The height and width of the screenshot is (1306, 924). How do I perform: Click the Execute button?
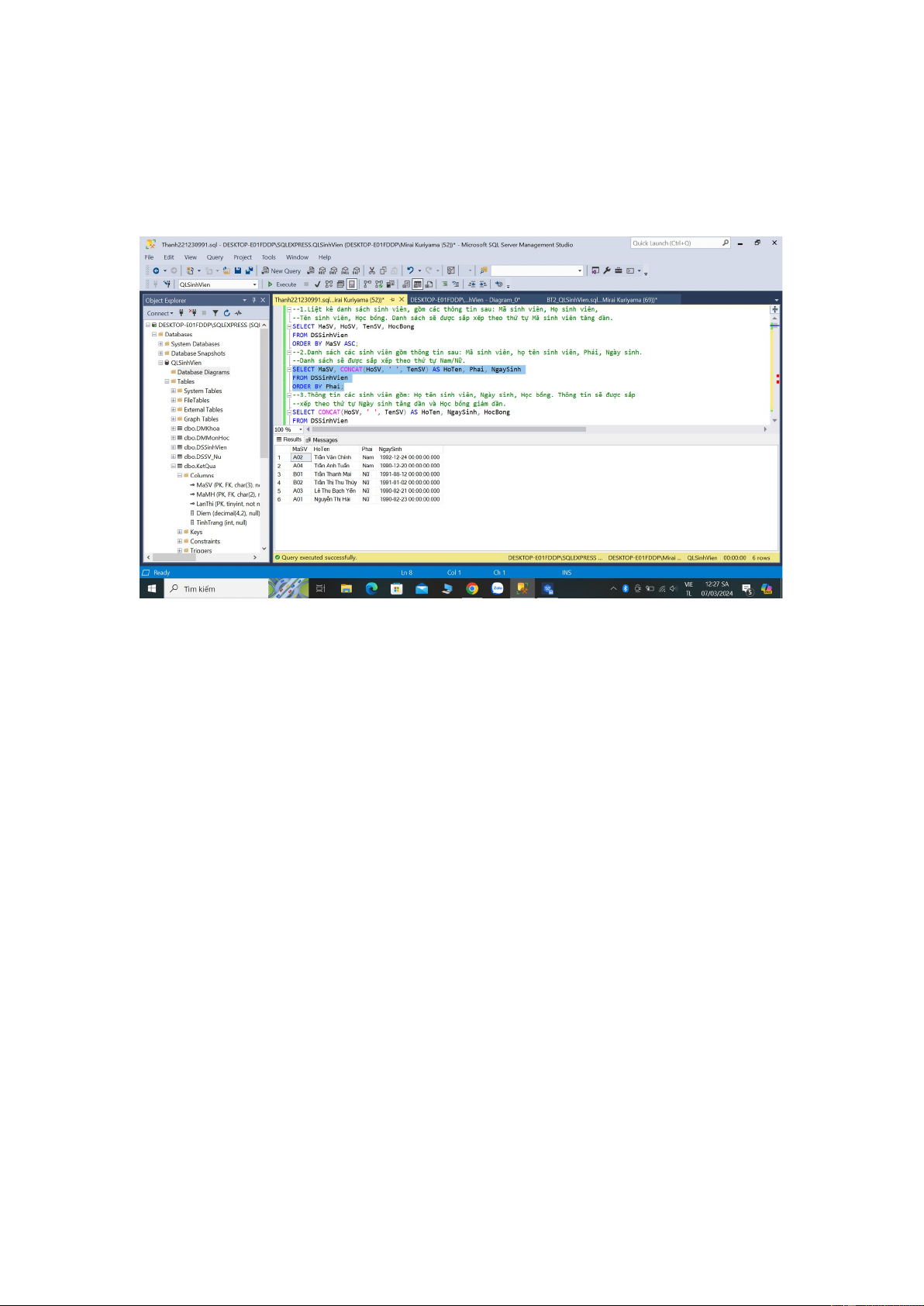tap(282, 284)
